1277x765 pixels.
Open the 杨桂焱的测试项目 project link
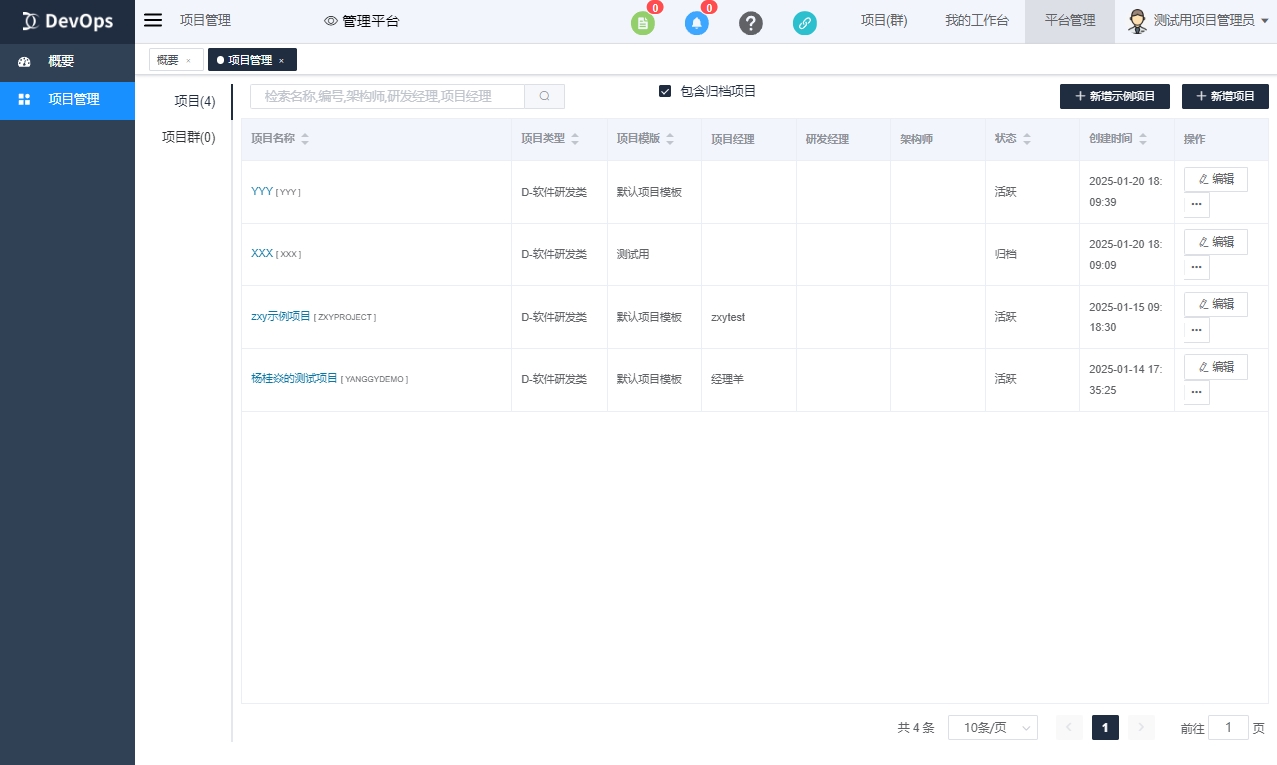[294, 379]
